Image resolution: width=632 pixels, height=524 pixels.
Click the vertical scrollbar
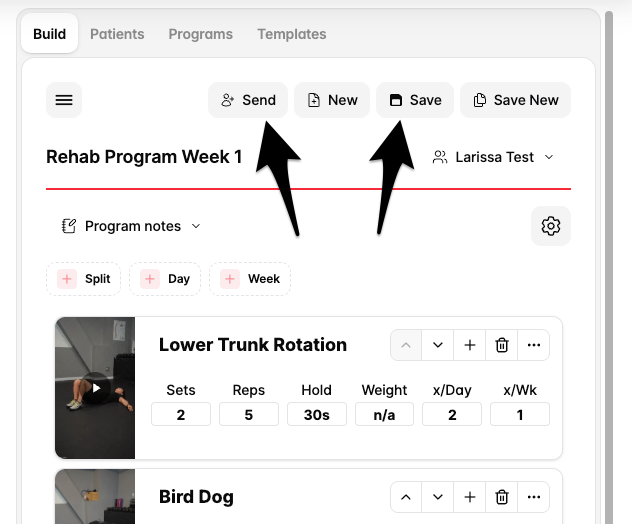(609, 266)
